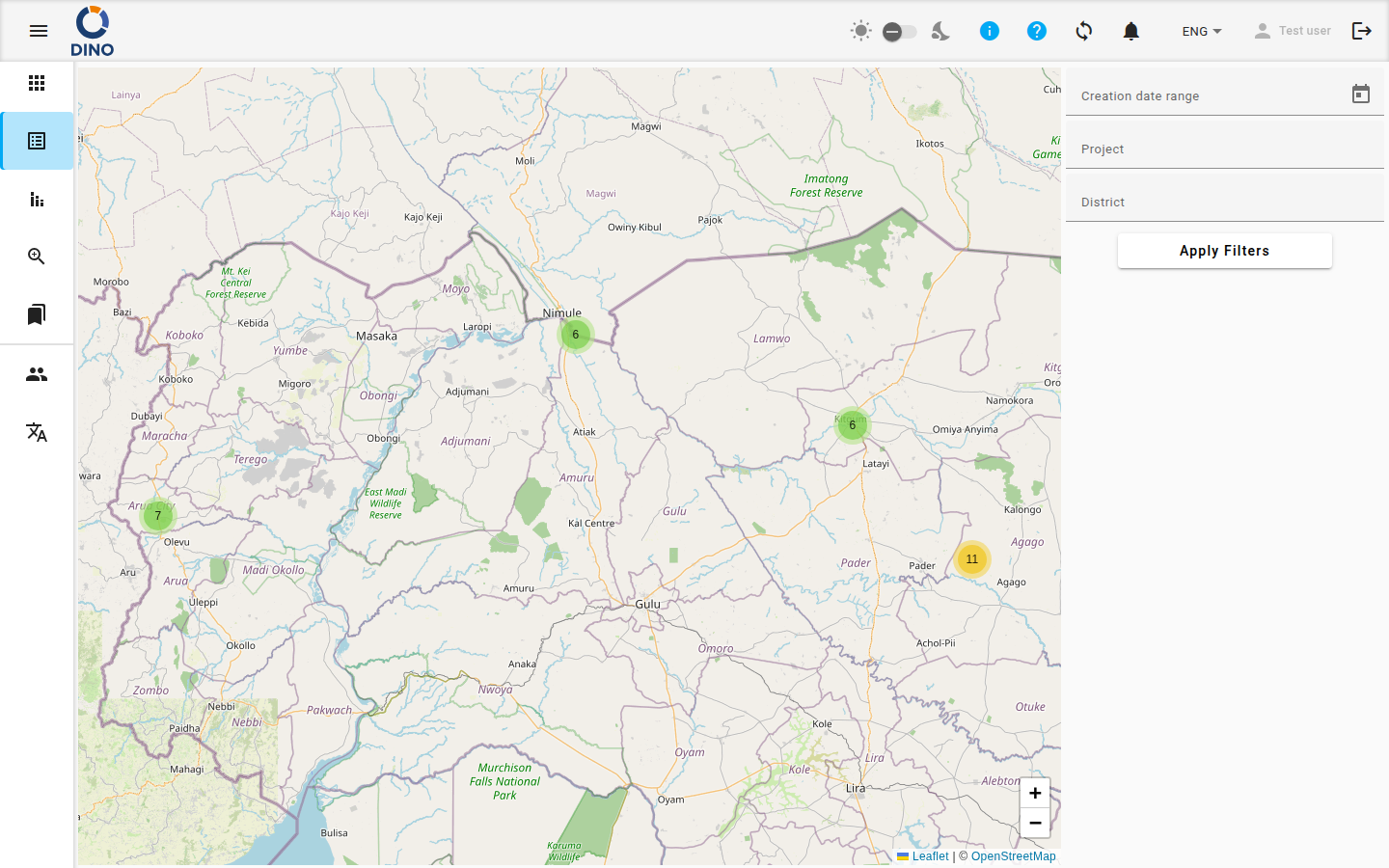Click the DINO logo
This screenshot has height=868, width=1389.
pos(93,31)
